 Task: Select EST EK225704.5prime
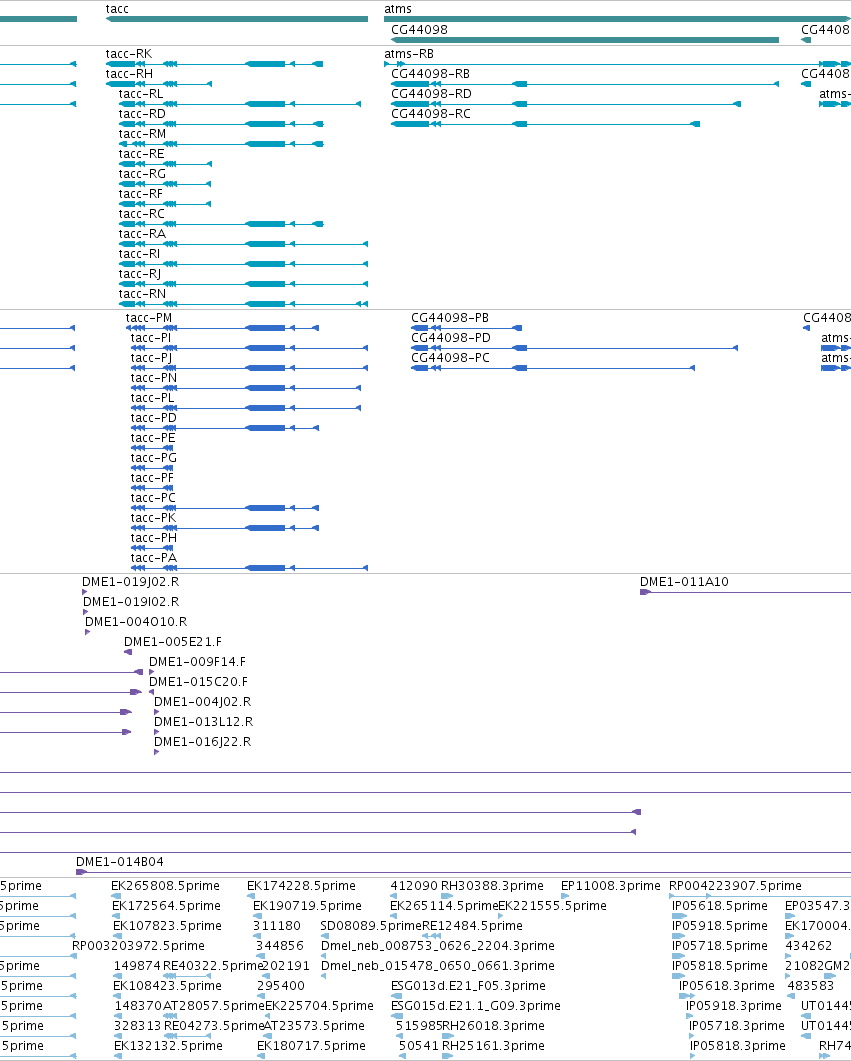coord(319,1006)
